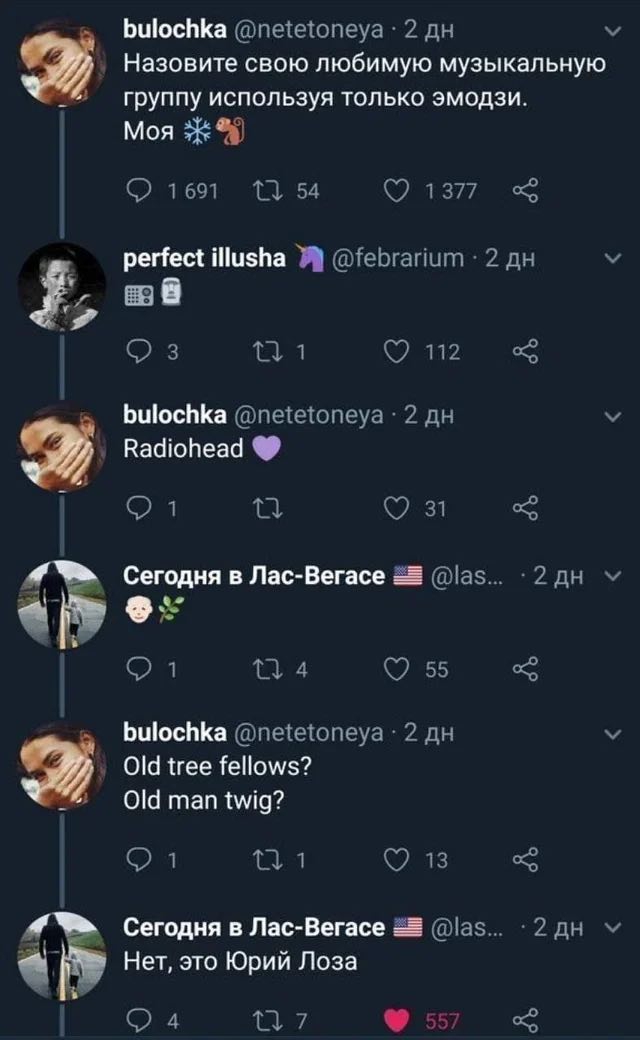Open the dropdown arrow on perfect illusha's tweet
Viewport: 640px width, 1040px height.
613,259
